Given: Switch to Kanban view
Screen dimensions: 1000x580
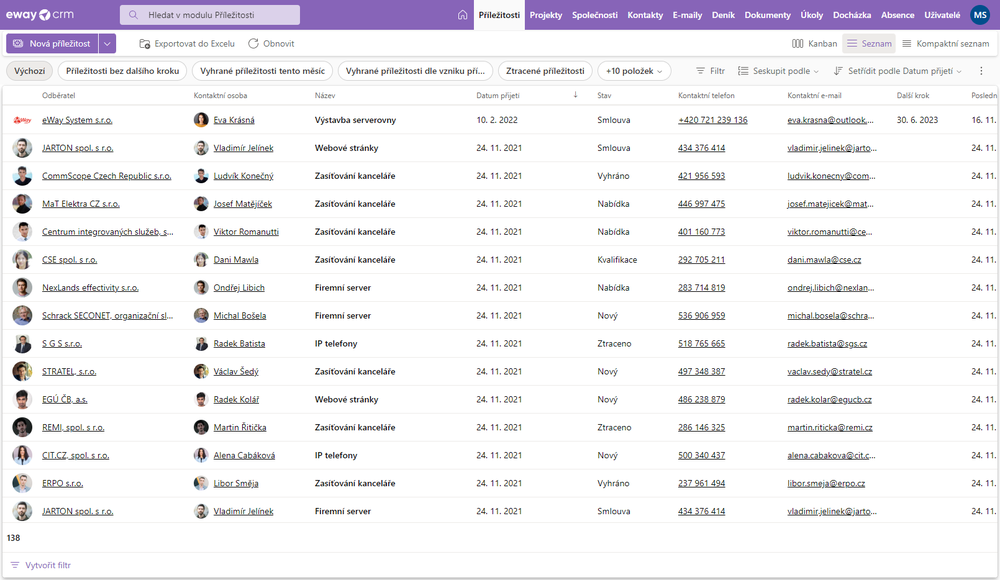Looking at the screenshot, I should click(814, 43).
